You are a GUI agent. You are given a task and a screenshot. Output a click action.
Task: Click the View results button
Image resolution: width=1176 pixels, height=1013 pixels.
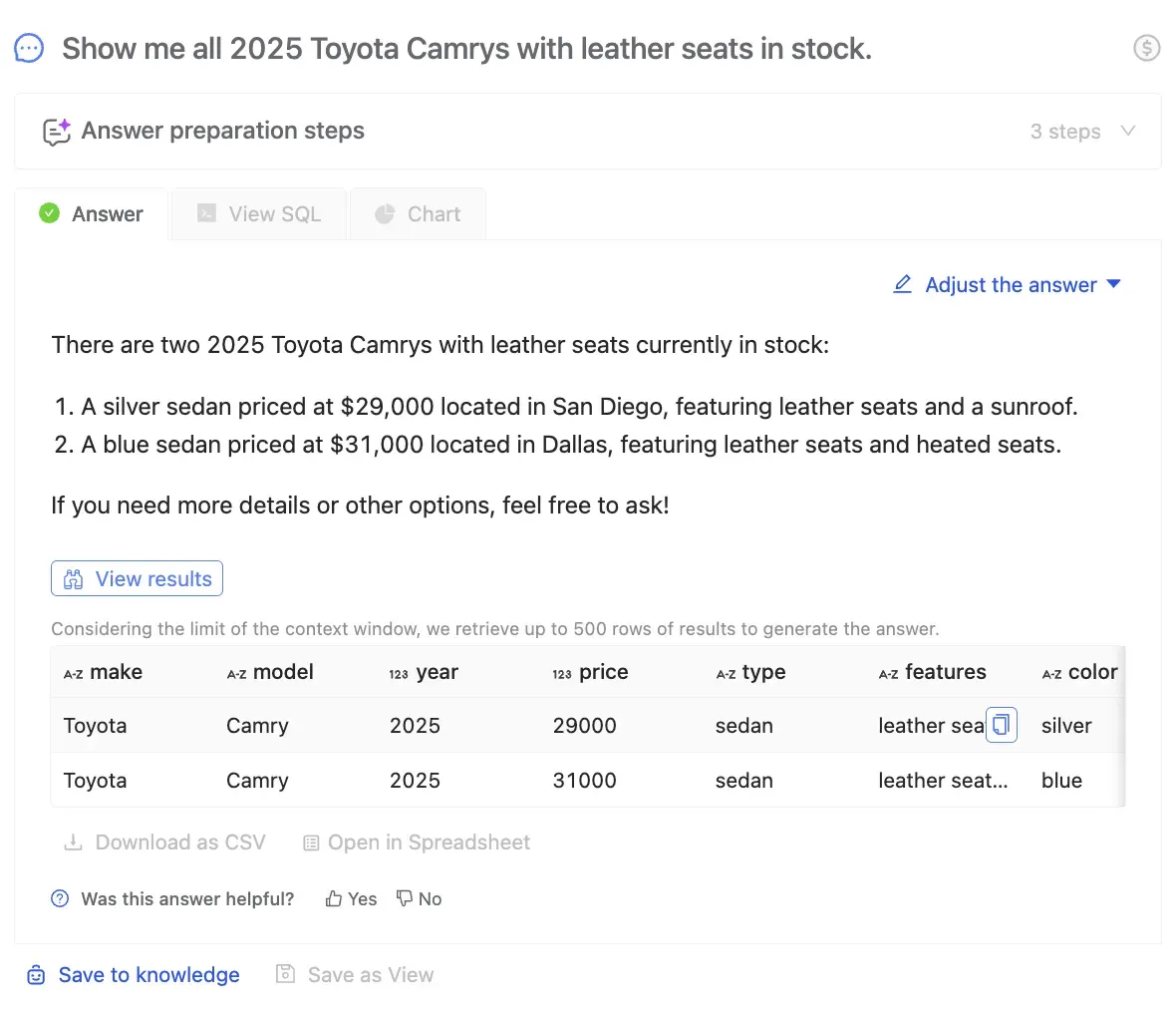point(138,578)
